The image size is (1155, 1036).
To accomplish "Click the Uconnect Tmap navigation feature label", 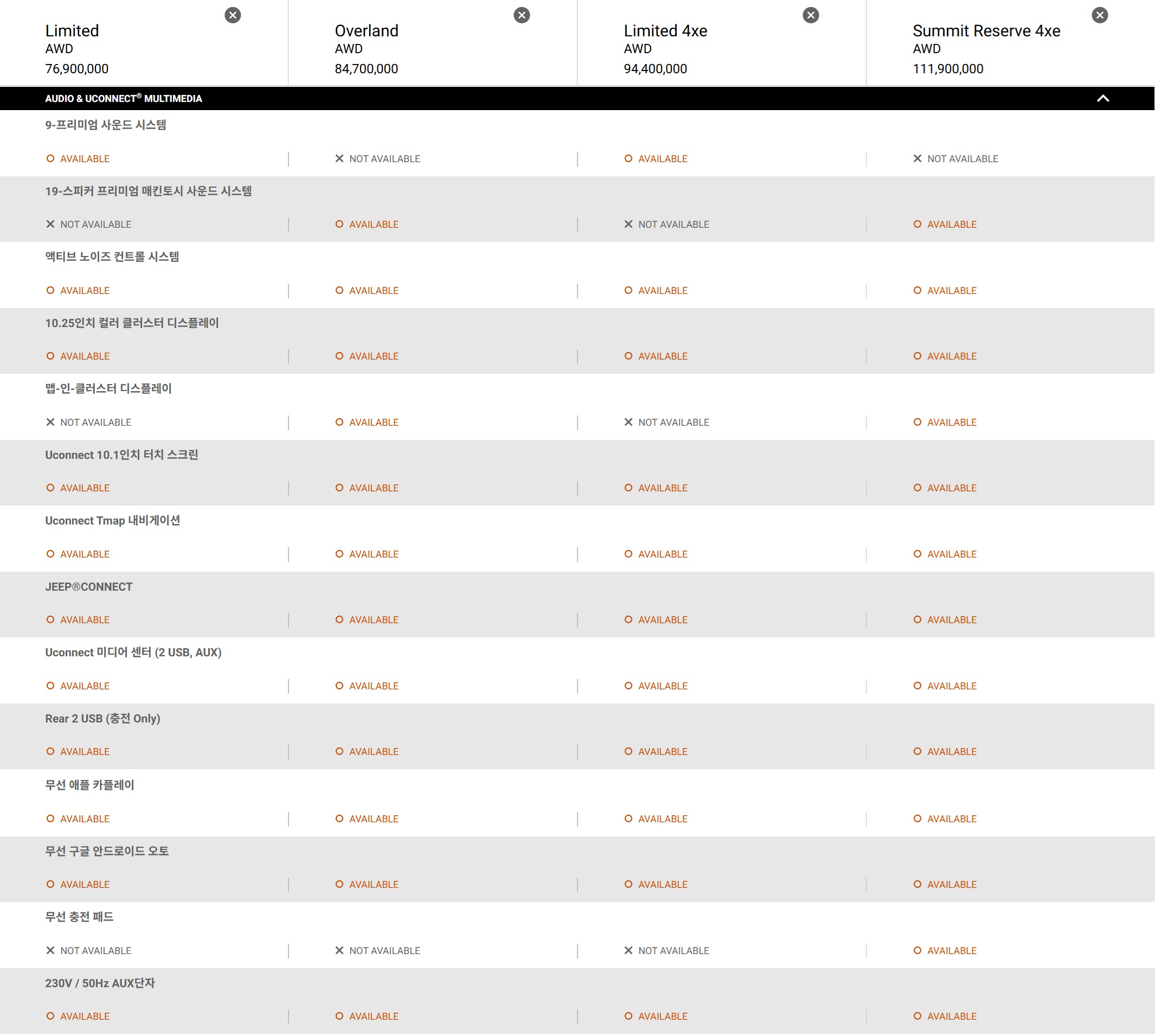I will click(113, 521).
